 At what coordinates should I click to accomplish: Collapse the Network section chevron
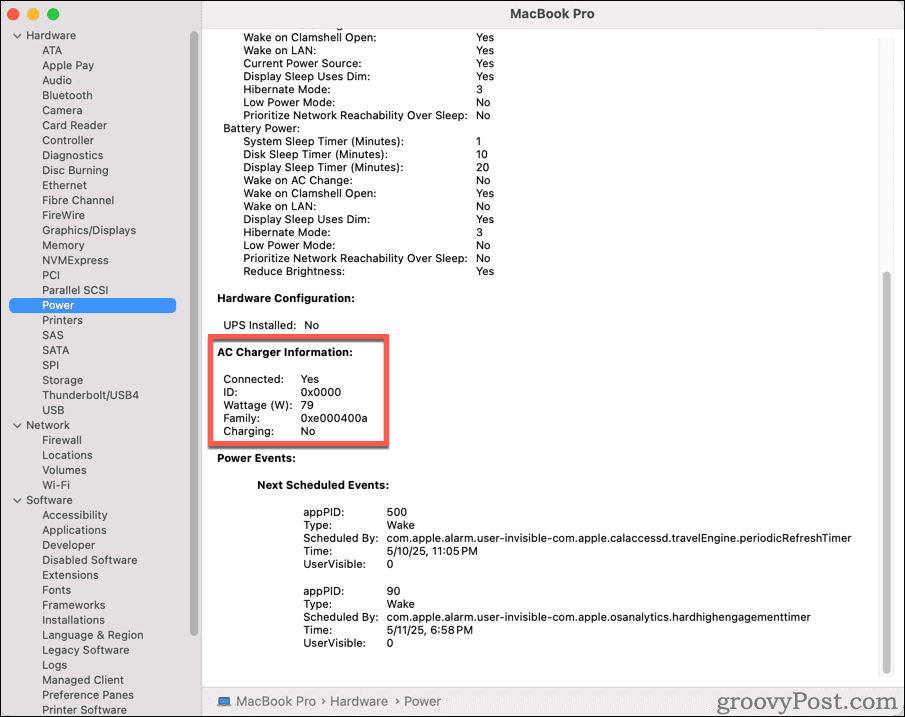(17, 425)
